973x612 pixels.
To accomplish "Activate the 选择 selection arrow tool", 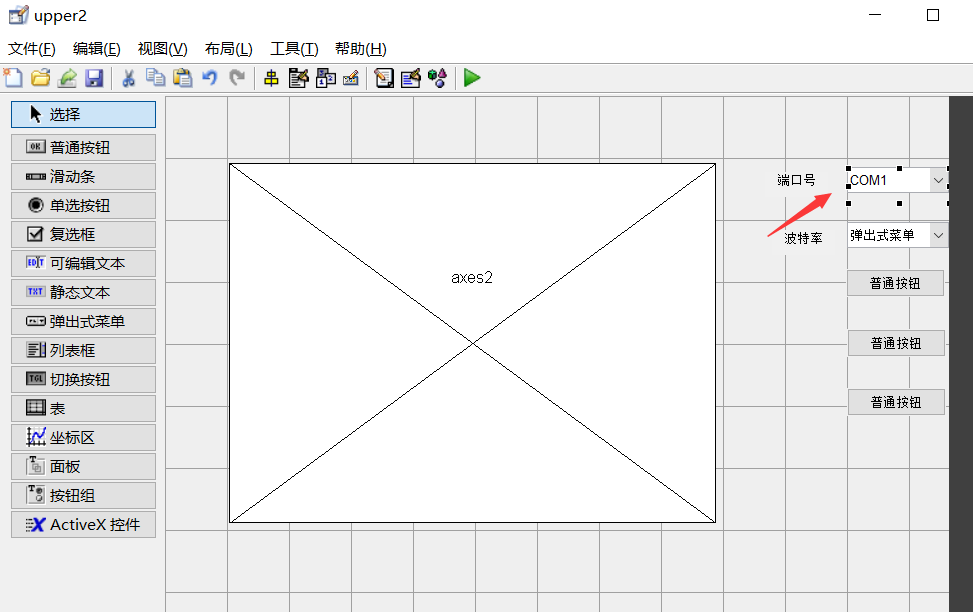I will [83, 114].
